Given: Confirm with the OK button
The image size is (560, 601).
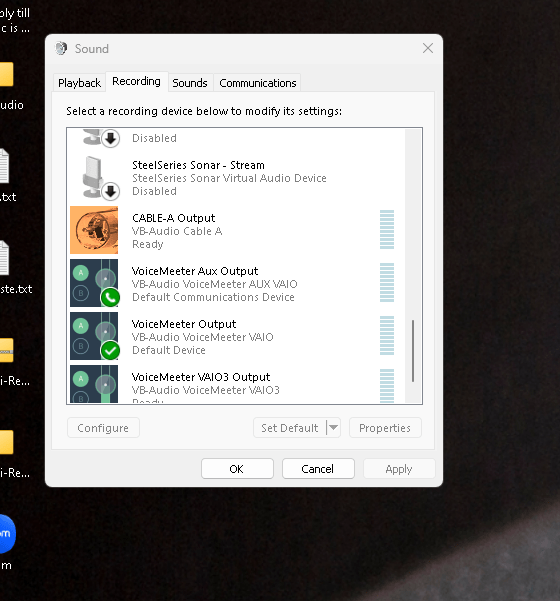Looking at the screenshot, I should click(x=237, y=469).
